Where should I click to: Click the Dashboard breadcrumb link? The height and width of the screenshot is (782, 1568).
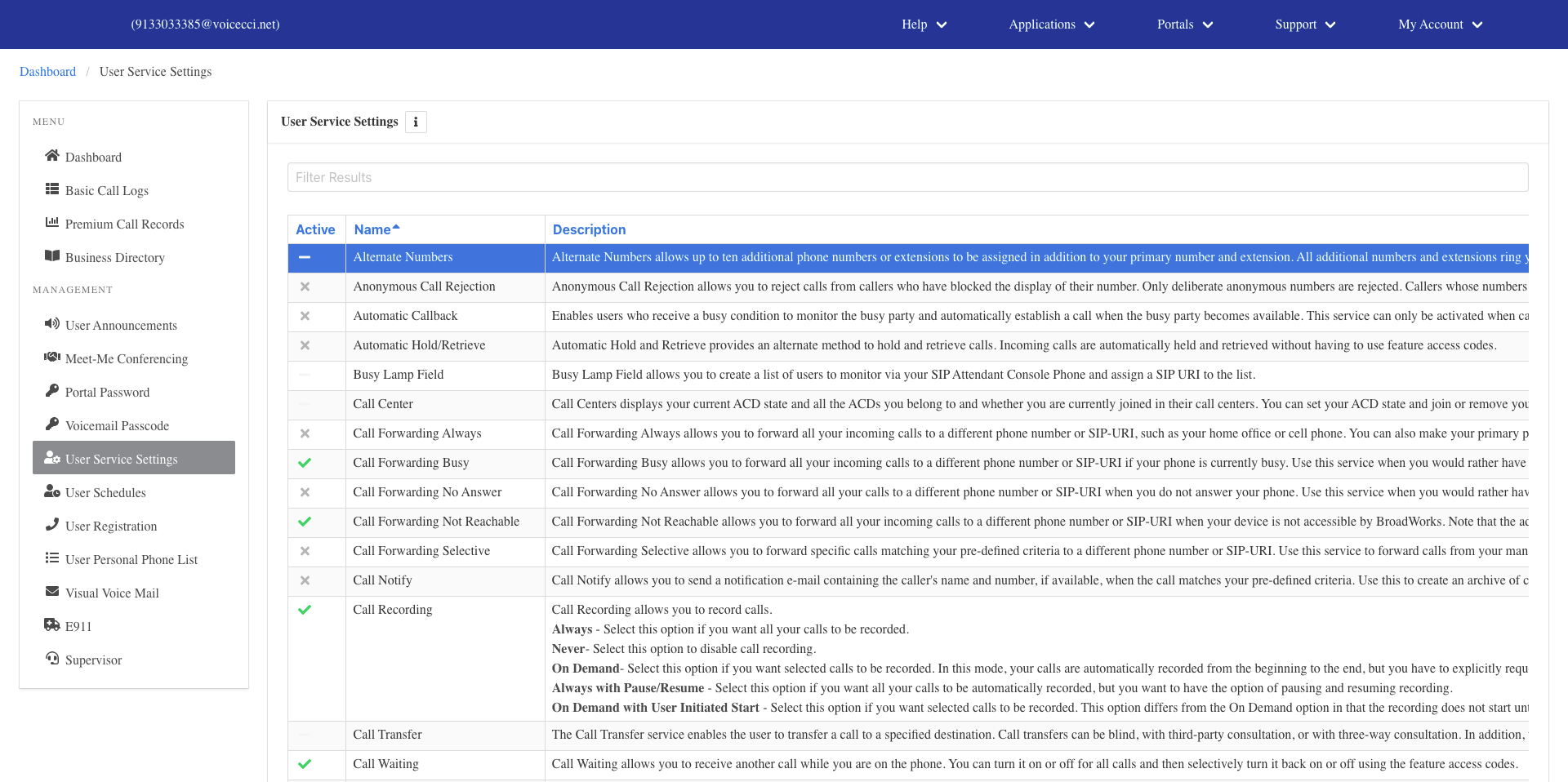tap(47, 72)
